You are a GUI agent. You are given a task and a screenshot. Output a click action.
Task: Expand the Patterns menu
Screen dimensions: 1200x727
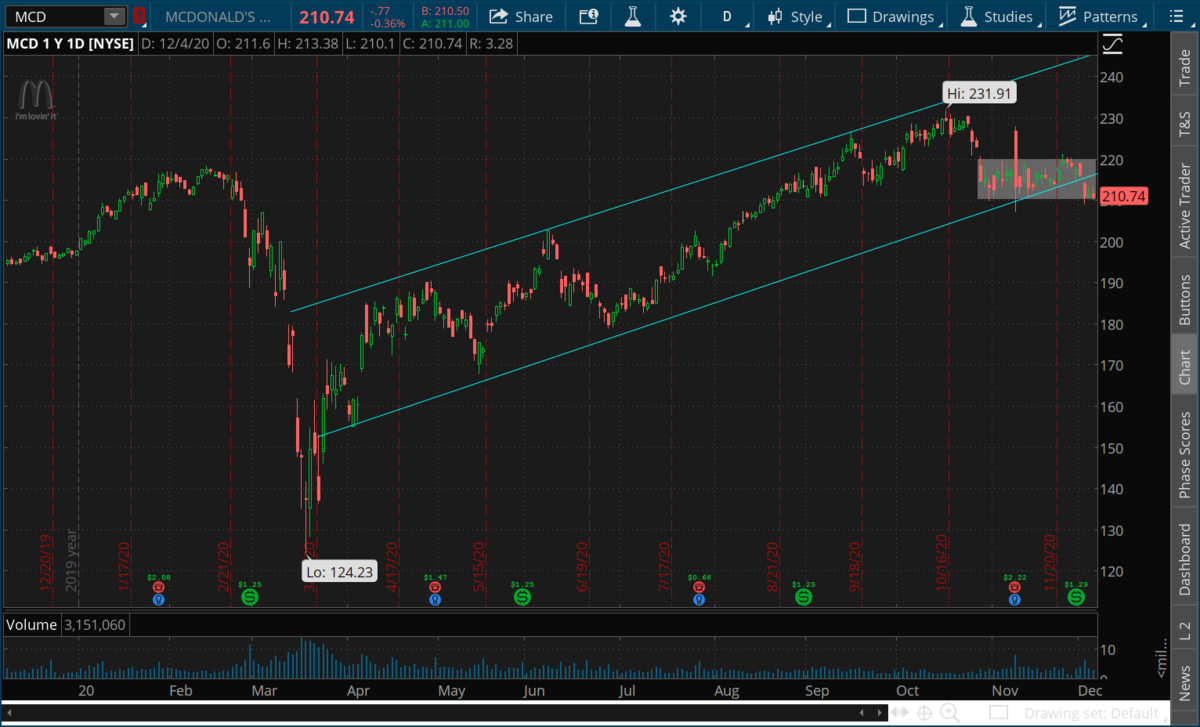(1100, 17)
